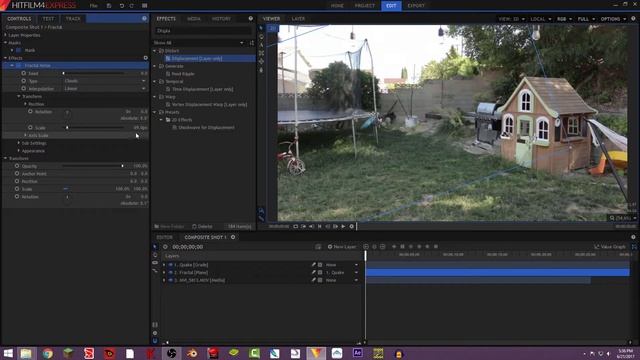The image size is (640, 360).
Task: Open the Full quality menu in viewer
Action: coord(586,19)
